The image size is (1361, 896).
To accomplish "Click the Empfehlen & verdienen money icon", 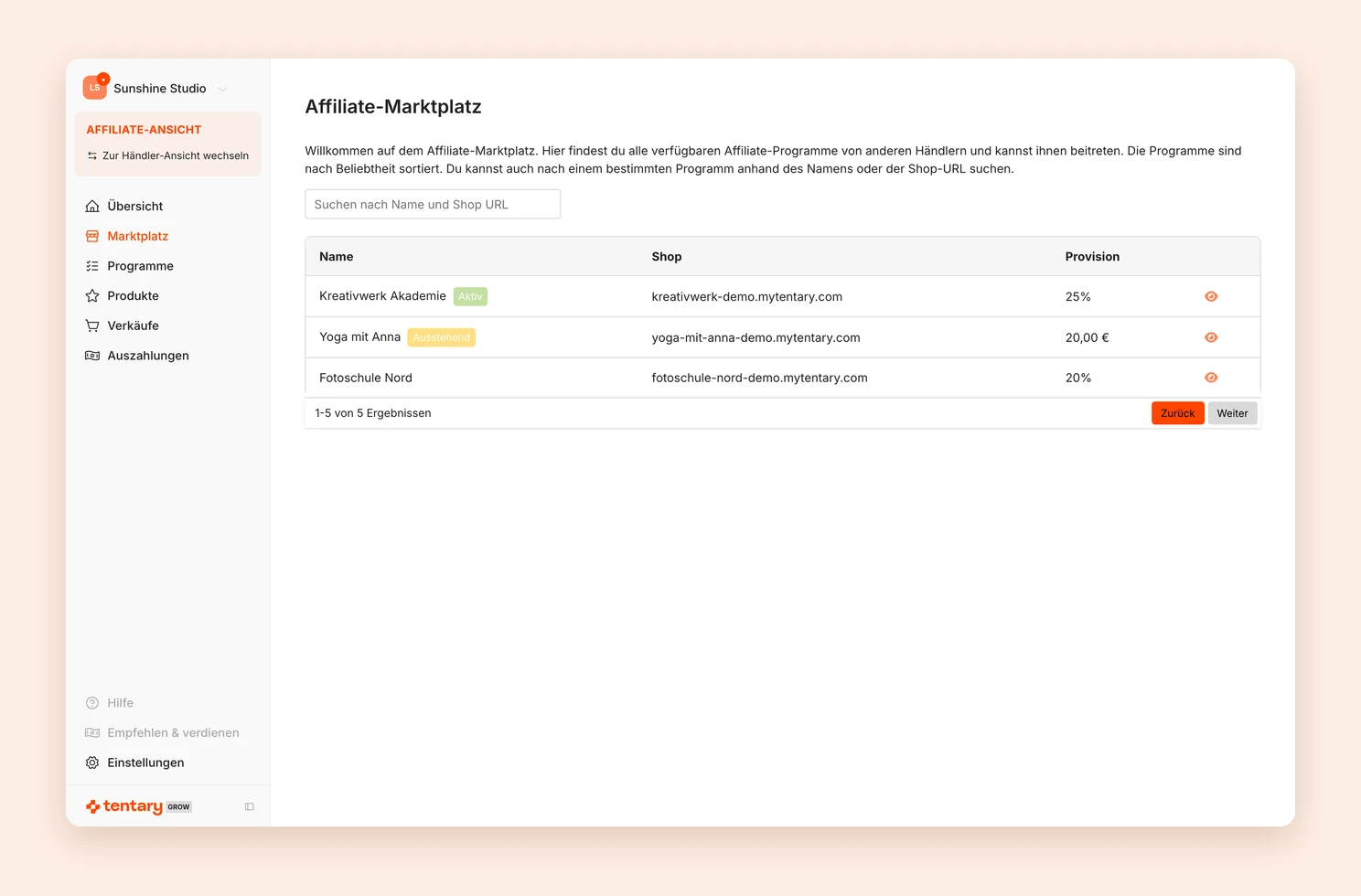I will [x=92, y=732].
